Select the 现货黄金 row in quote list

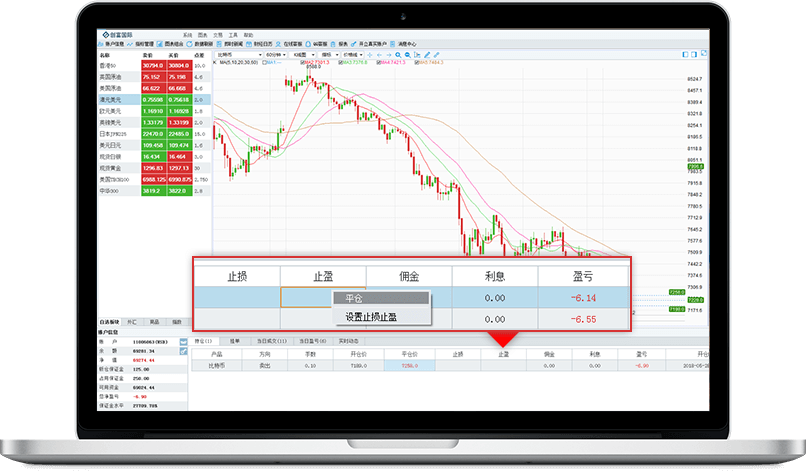click(140, 167)
